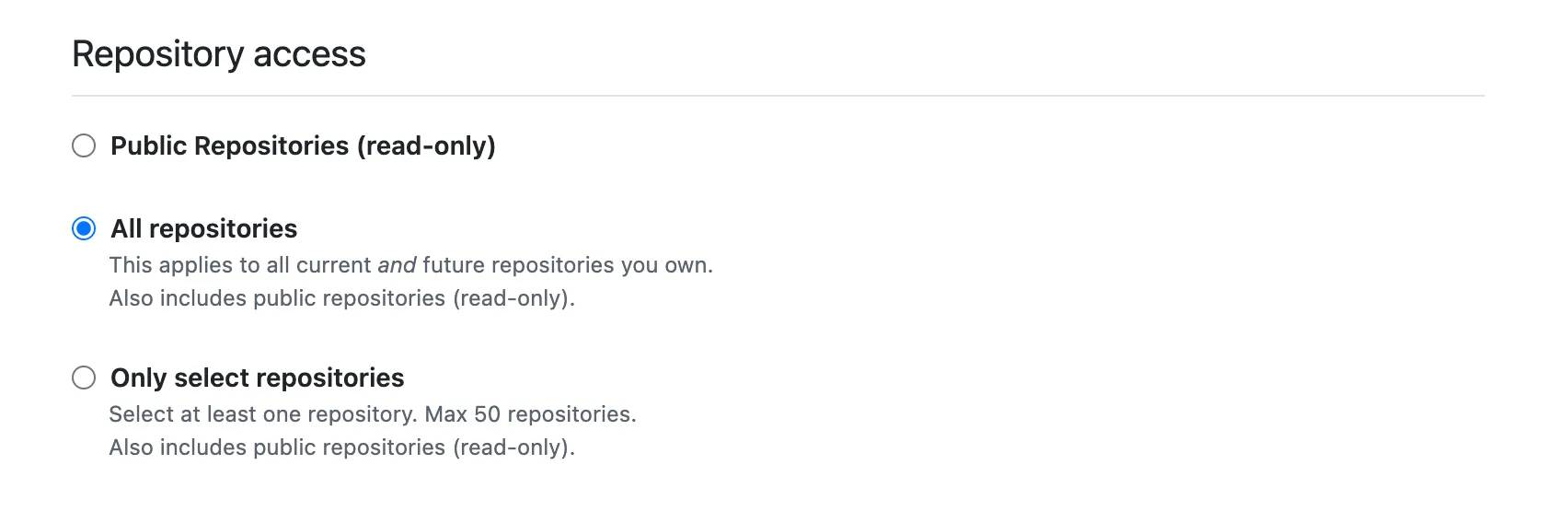Click the phrase 'future repositories you own.'
1568x523 pixels.
click(567, 265)
